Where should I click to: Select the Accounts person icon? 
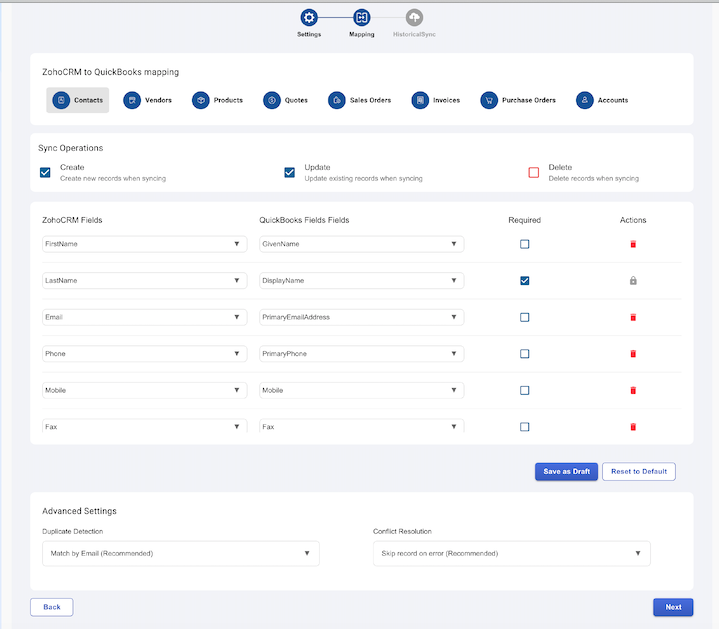tap(585, 100)
